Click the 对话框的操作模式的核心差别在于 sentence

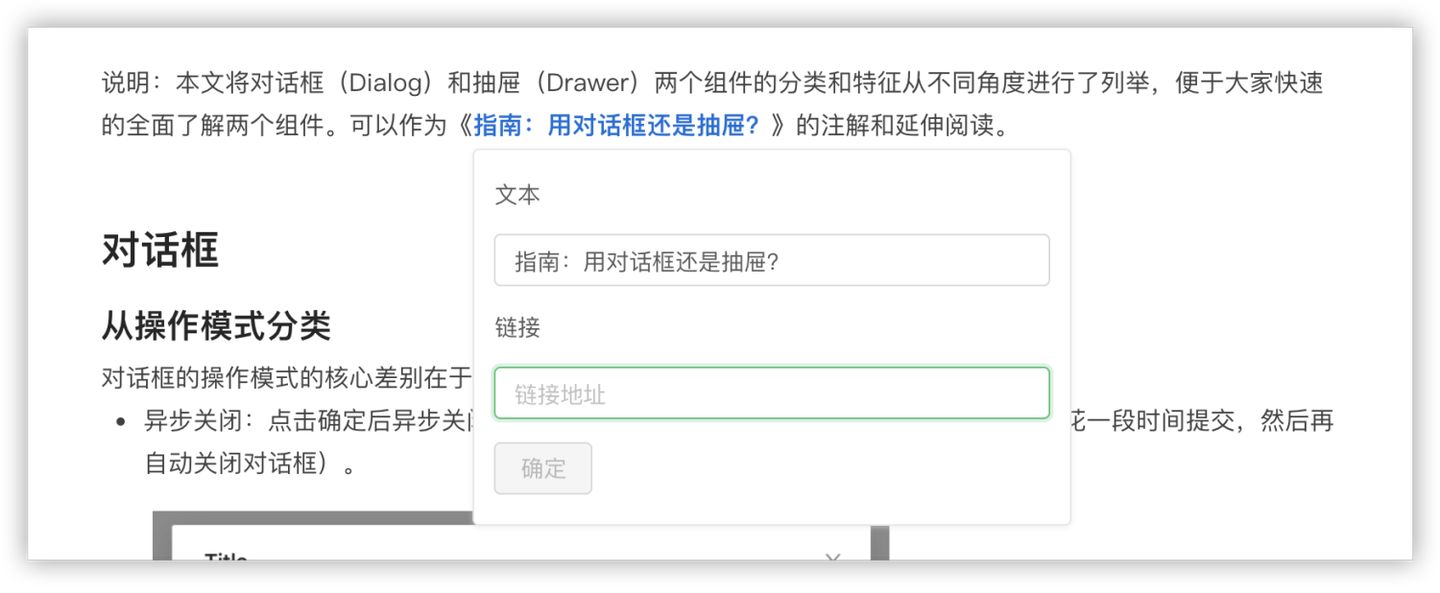point(286,377)
